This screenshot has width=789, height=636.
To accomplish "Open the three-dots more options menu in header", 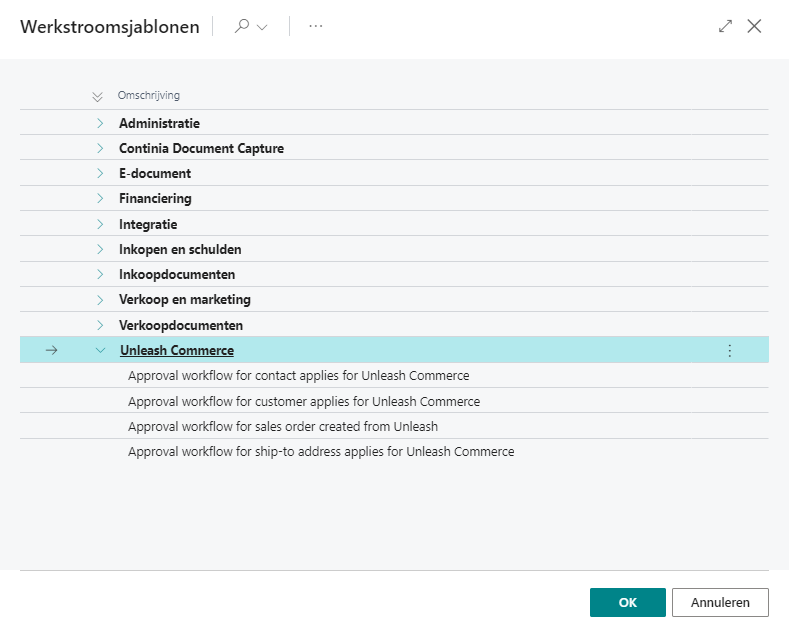I will [316, 27].
